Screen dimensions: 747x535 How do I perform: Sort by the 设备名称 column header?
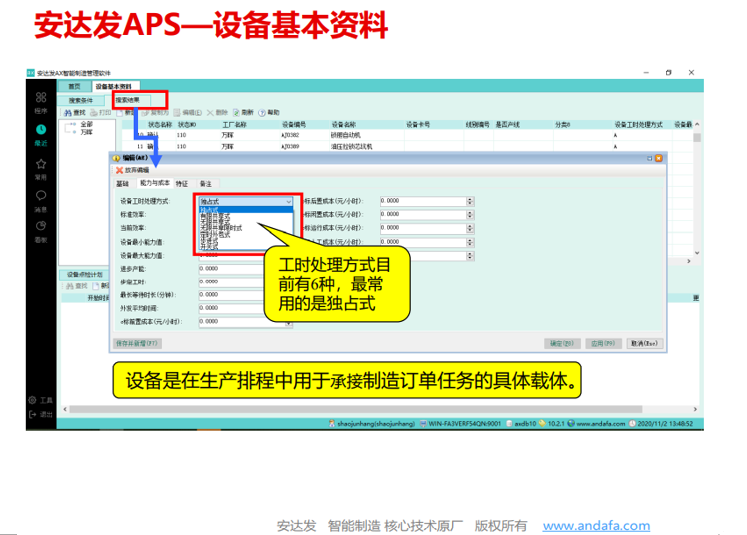coord(343,125)
